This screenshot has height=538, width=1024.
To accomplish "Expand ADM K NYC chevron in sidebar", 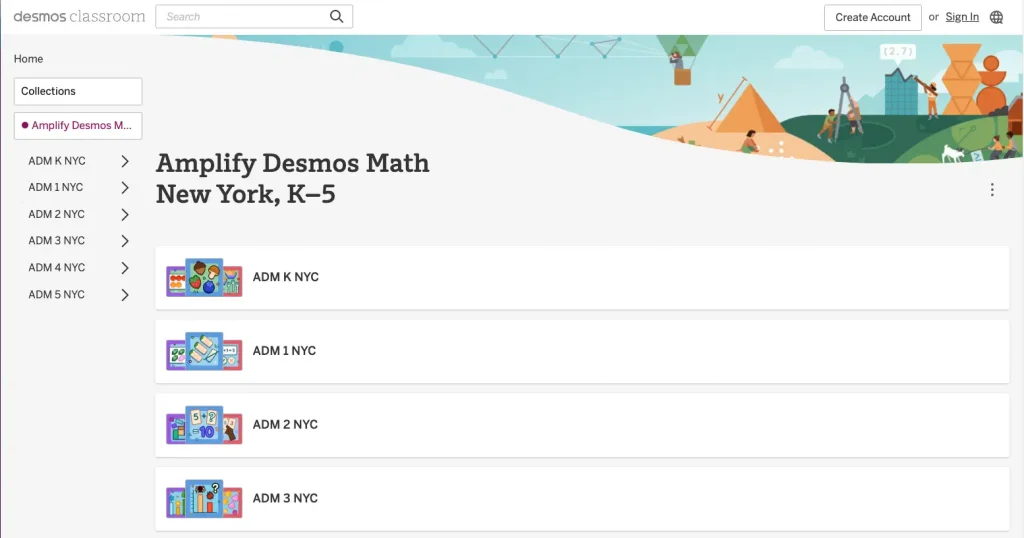I will 125,161.
